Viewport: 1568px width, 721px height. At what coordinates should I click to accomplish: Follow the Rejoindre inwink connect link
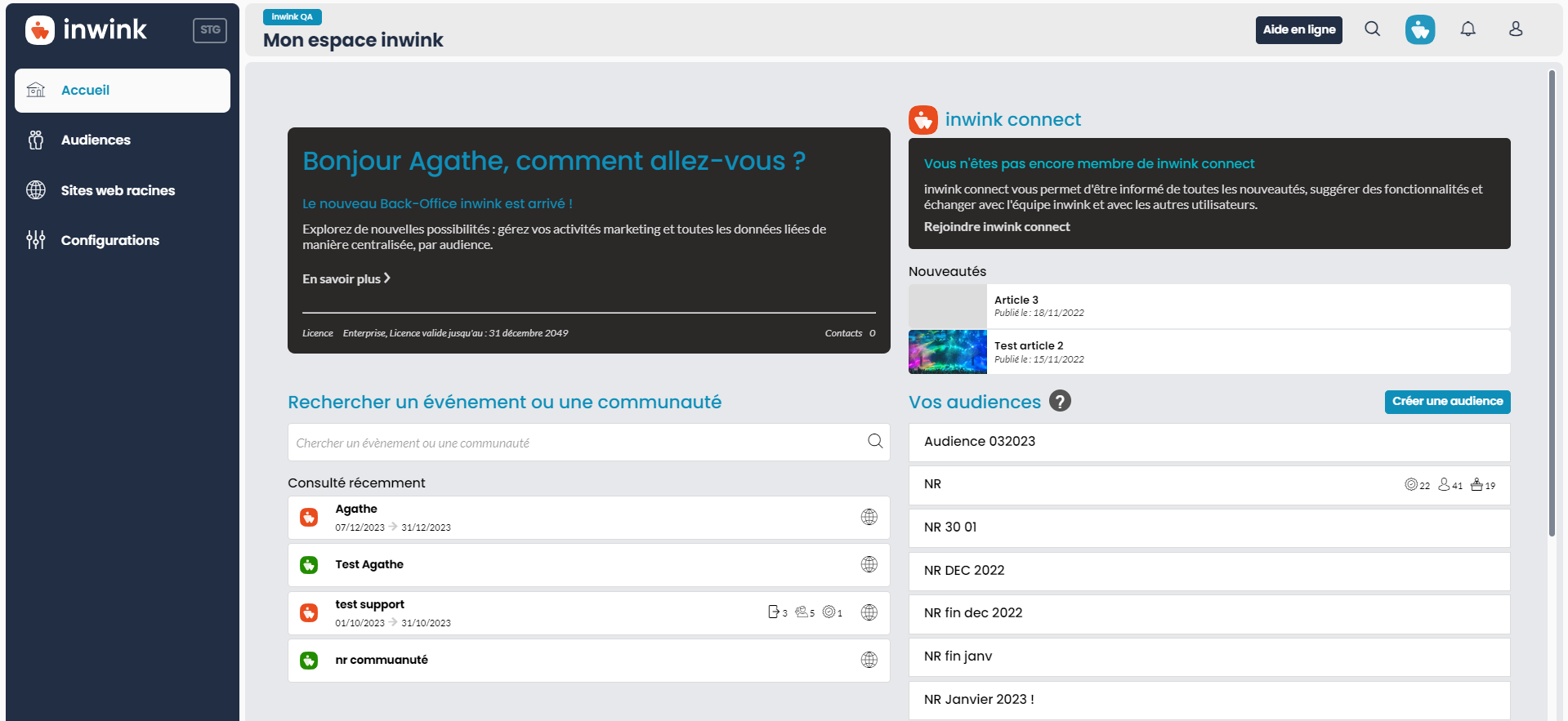click(x=997, y=227)
